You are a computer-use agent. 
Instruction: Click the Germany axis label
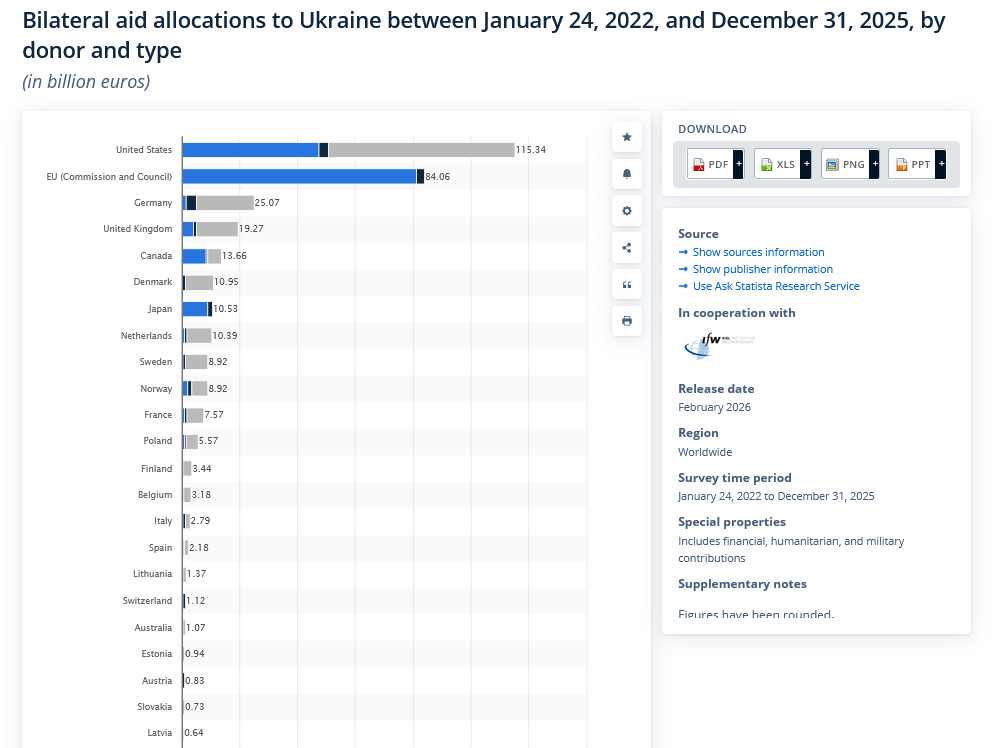pos(153,203)
